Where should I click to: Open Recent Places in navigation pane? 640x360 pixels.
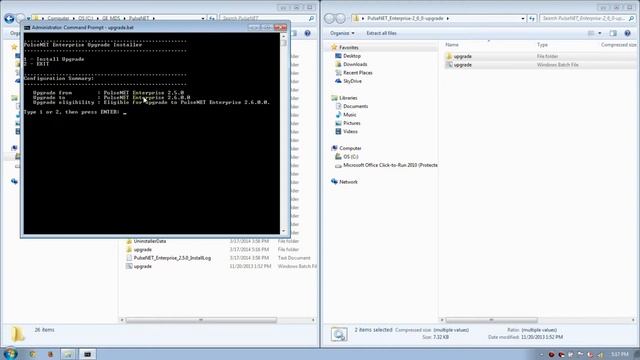pyautogui.click(x=358, y=73)
